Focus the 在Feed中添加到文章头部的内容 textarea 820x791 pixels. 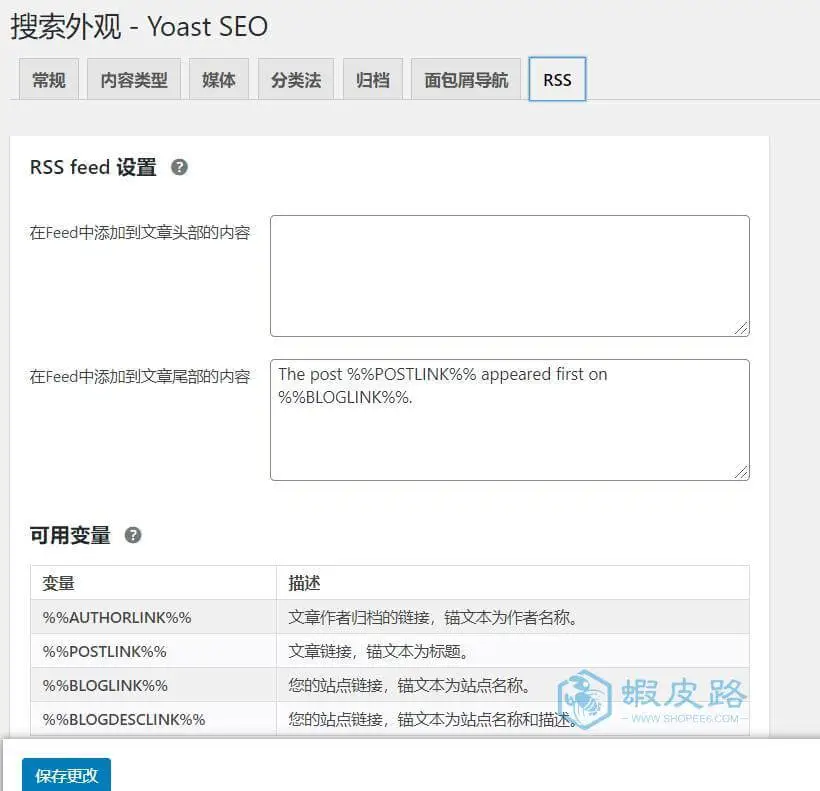tap(510, 276)
